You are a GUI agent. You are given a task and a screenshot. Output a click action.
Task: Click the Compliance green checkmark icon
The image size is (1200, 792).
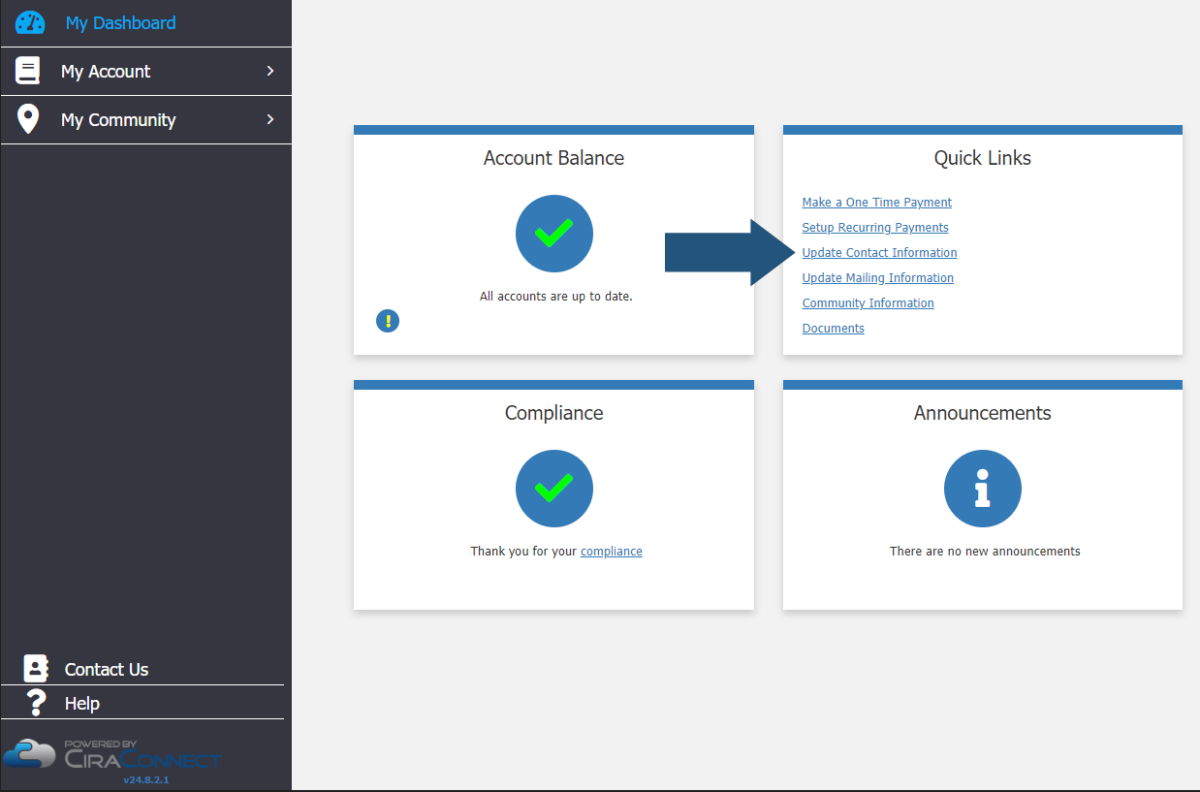coord(554,489)
